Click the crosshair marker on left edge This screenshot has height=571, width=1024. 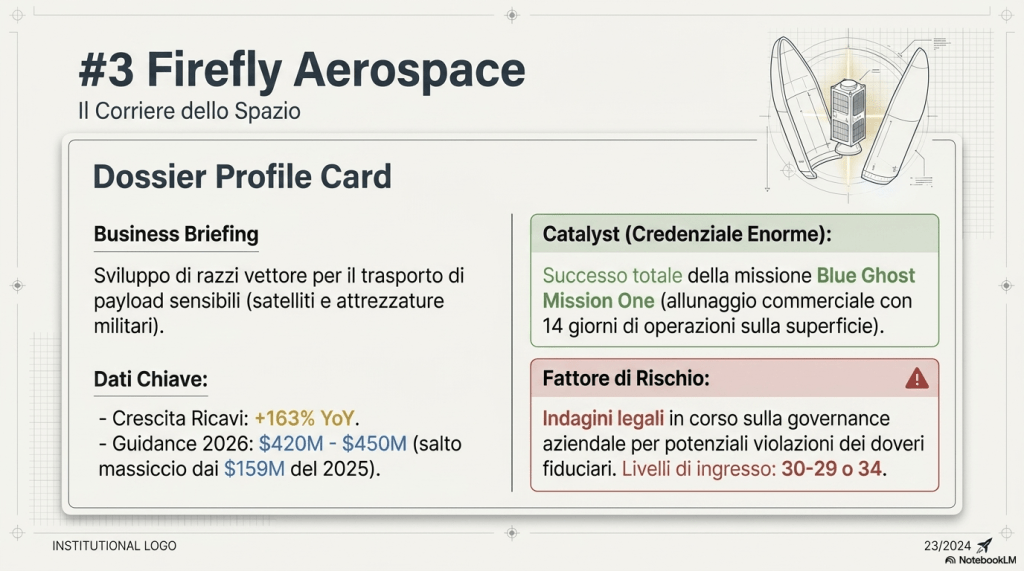click(x=16, y=285)
